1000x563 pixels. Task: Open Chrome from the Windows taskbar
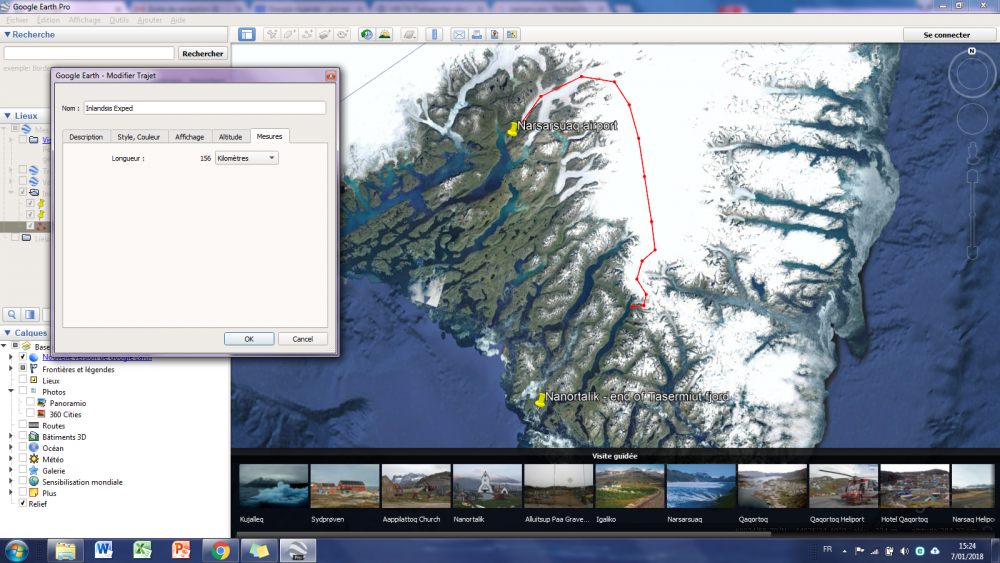[221, 550]
